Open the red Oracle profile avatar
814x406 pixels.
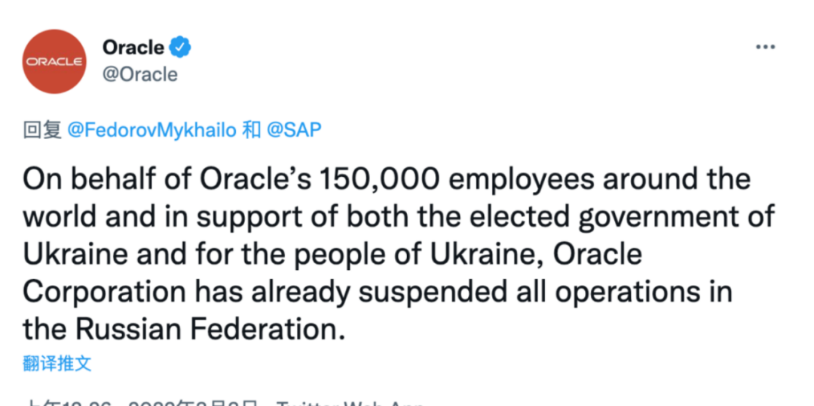pyautogui.click(x=54, y=62)
